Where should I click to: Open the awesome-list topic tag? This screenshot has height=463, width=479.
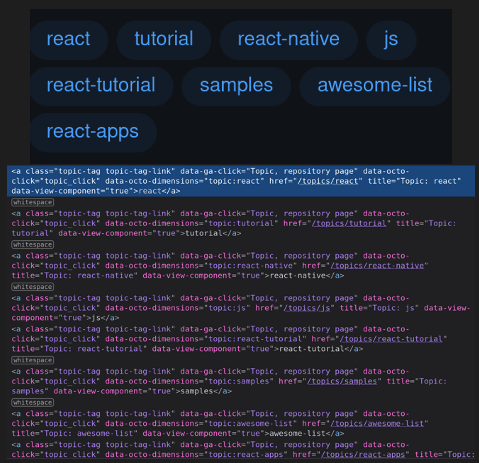tap(375, 86)
